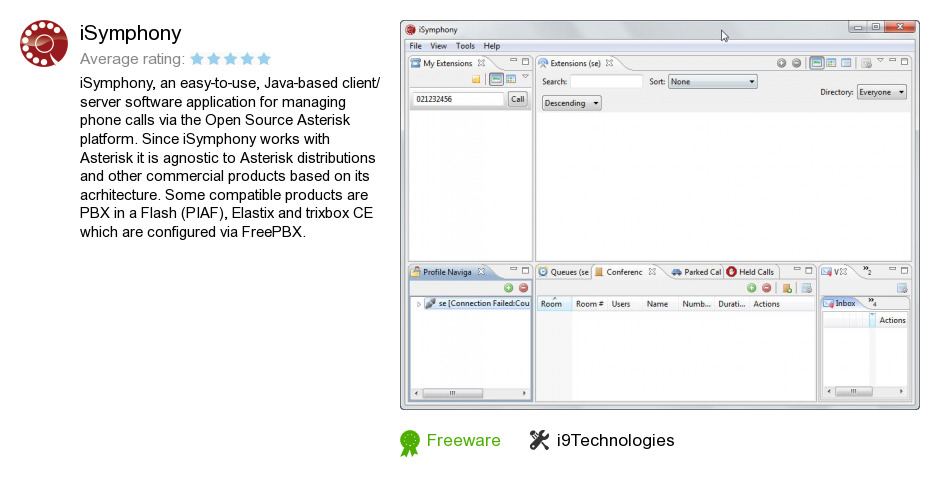Screen dimensions: 940x487
Task: Click column settings icon in Conference toolbar
Action: [x=806, y=288]
